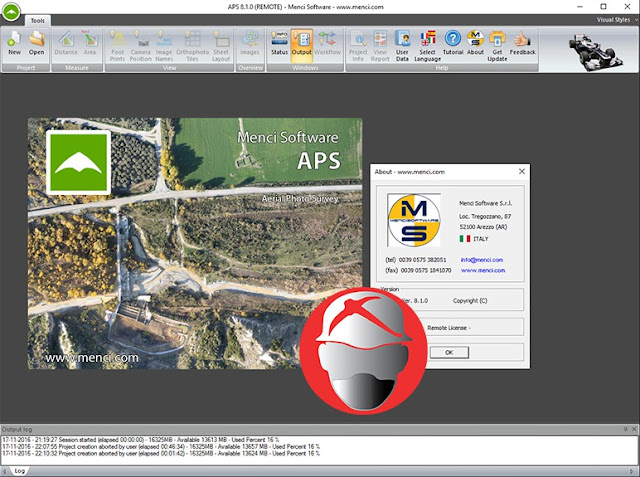Select the Log tab at bottom
640x477 pixels.
coord(20,471)
